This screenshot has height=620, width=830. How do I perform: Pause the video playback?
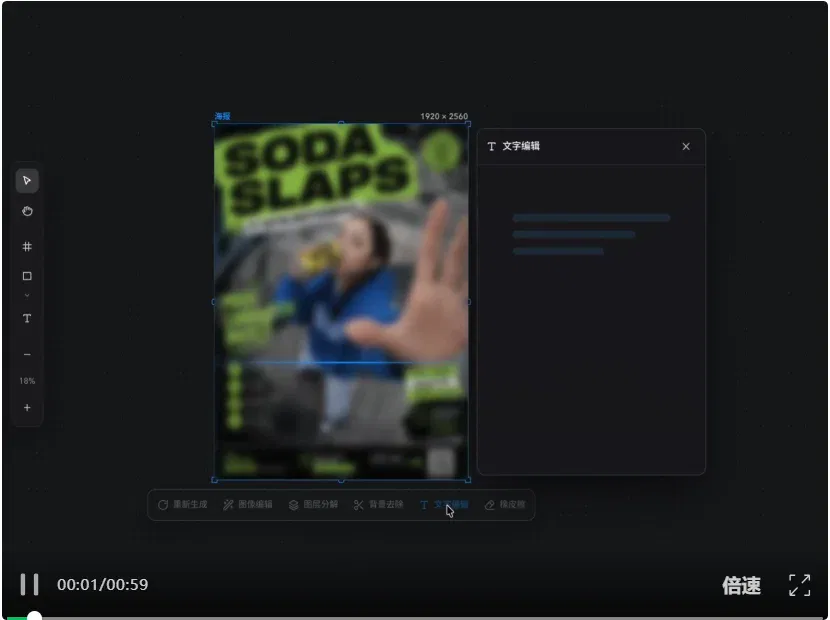coord(29,585)
